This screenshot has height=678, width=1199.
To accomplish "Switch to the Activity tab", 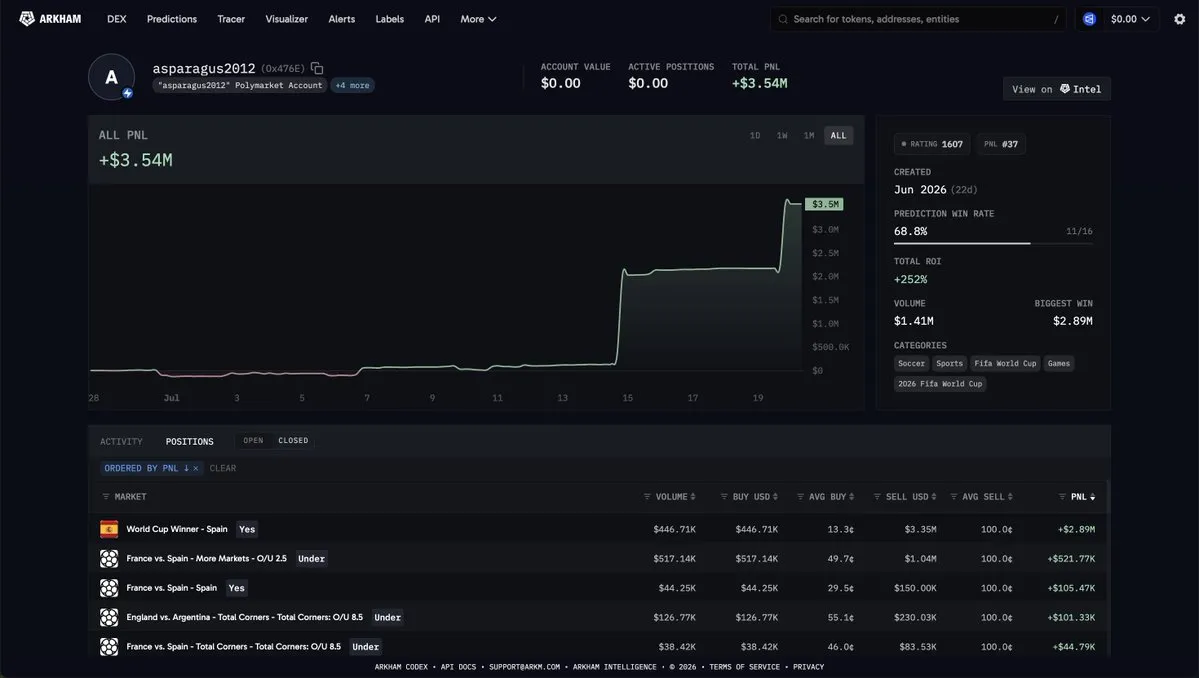I will [x=121, y=442].
